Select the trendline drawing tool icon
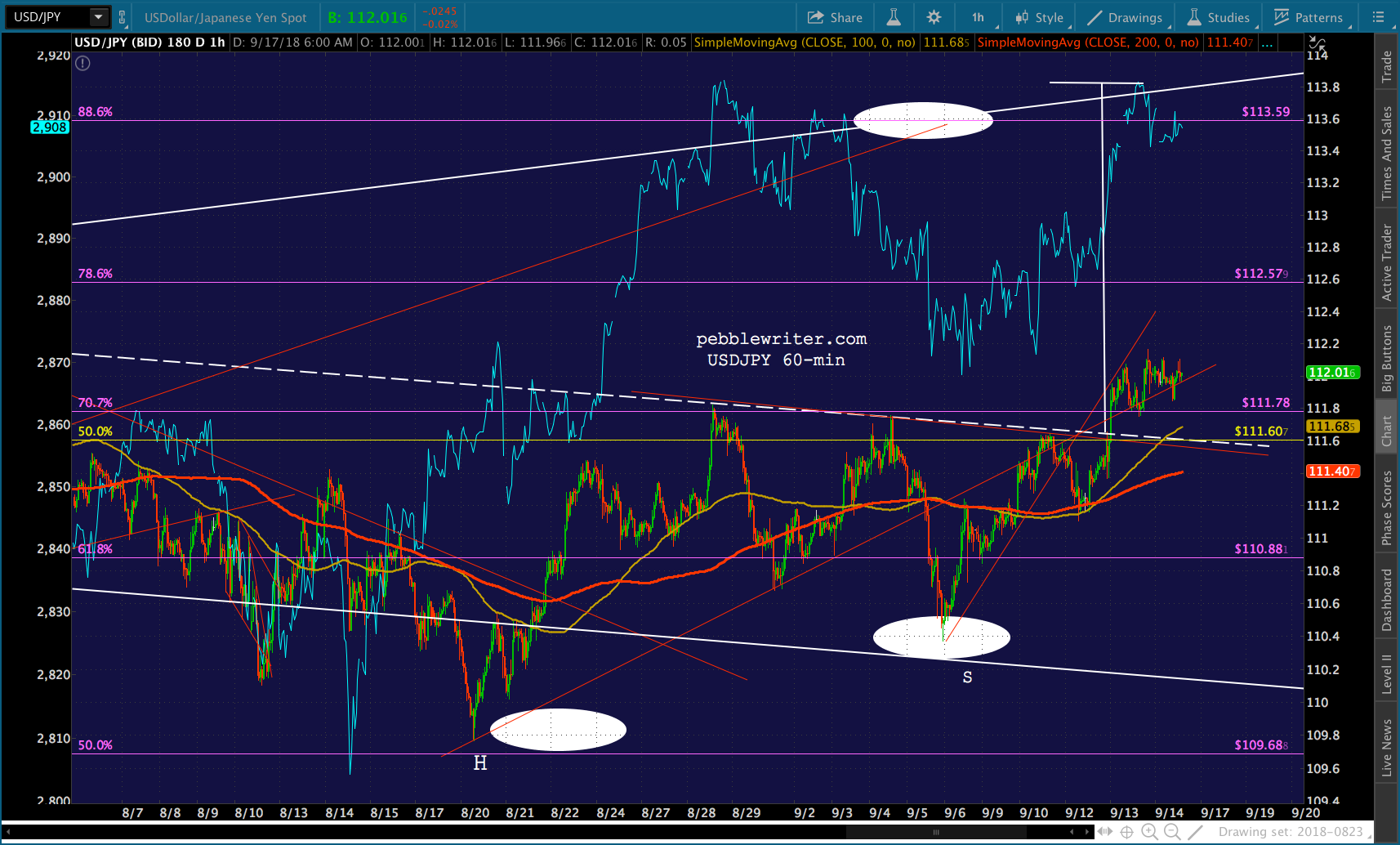The width and height of the screenshot is (1400, 845). (x=1195, y=832)
